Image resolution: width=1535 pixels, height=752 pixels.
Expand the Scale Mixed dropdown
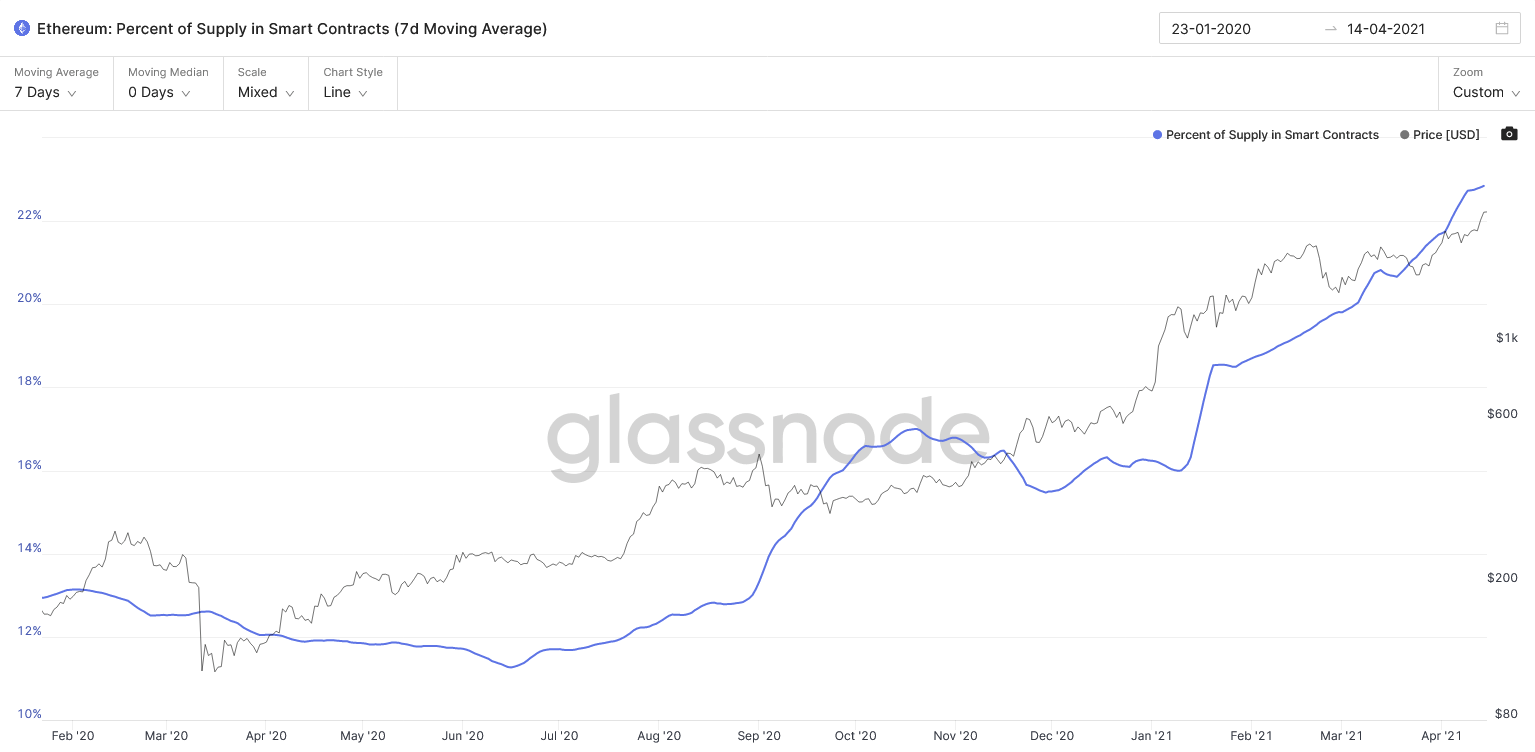tap(266, 83)
